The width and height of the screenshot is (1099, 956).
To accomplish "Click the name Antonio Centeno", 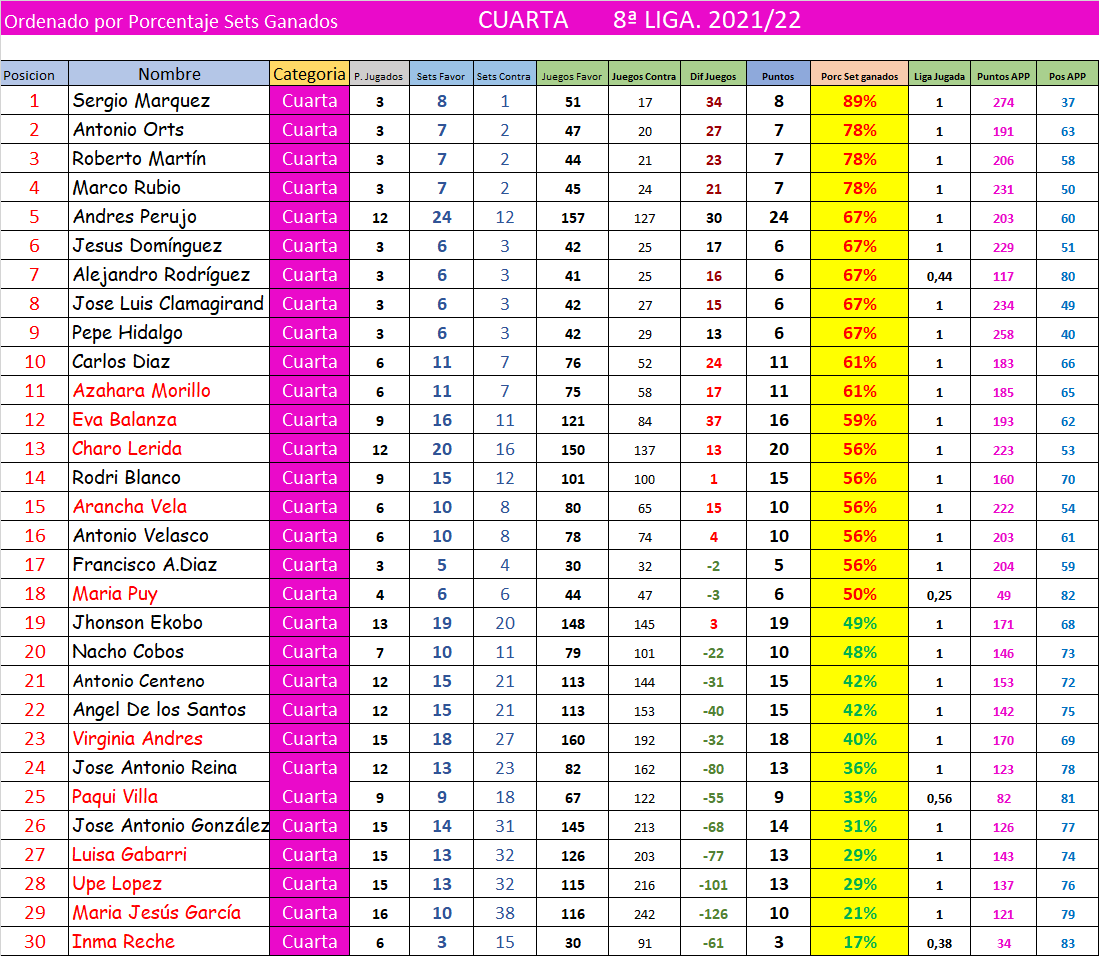I will 138,681.
